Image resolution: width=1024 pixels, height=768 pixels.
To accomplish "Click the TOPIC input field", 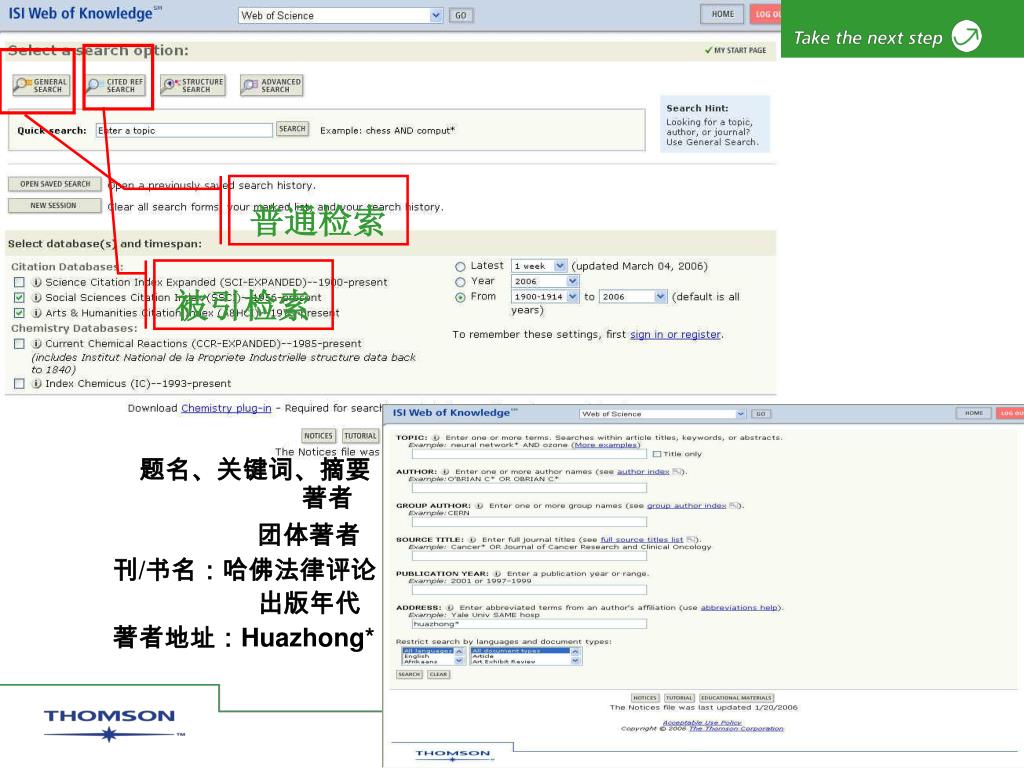I will 529,454.
